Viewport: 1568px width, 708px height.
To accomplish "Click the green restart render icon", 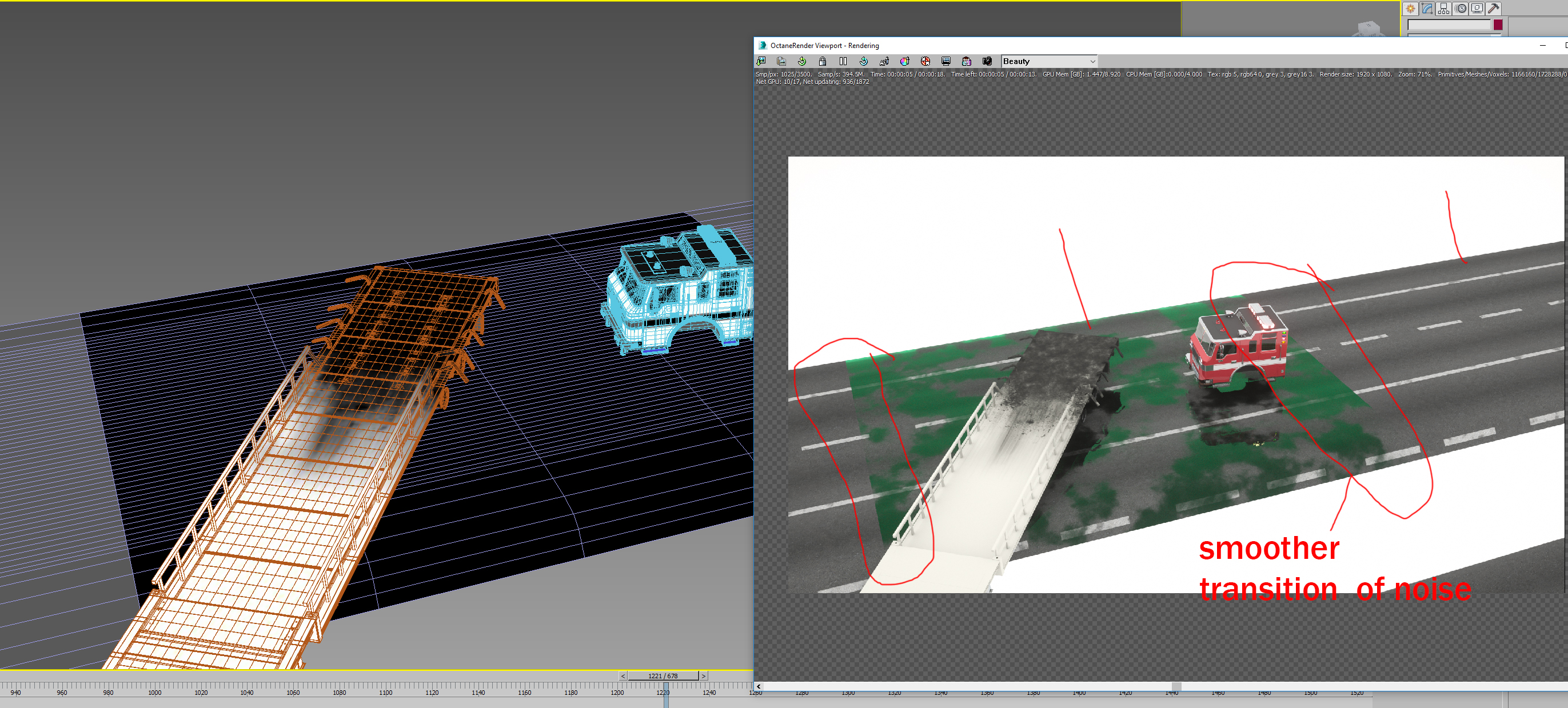I will click(801, 62).
